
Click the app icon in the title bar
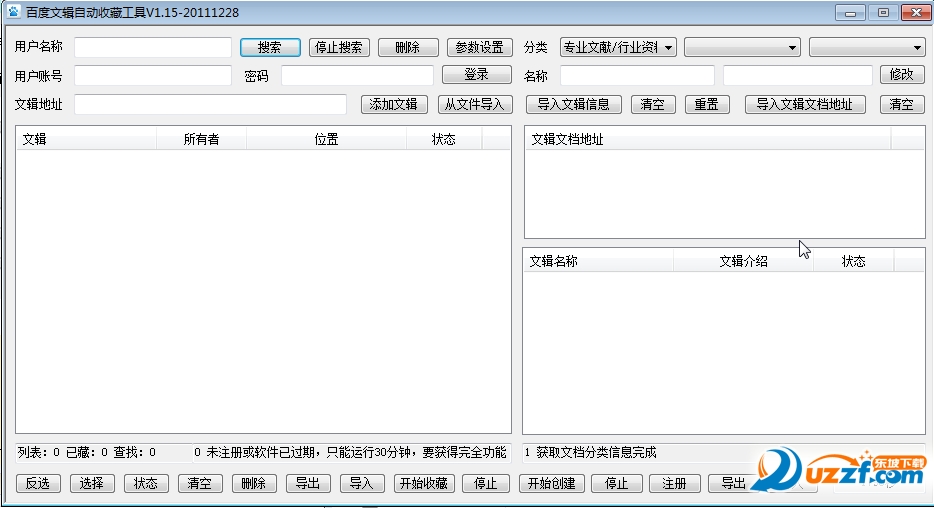pos(14,12)
